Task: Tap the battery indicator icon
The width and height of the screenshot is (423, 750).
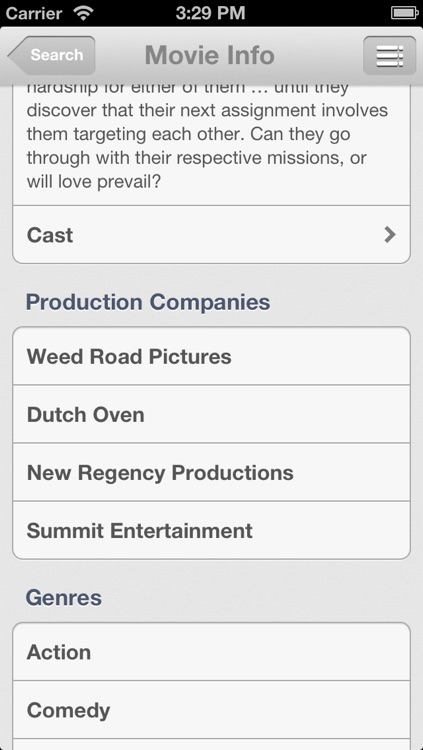Action: (x=404, y=13)
